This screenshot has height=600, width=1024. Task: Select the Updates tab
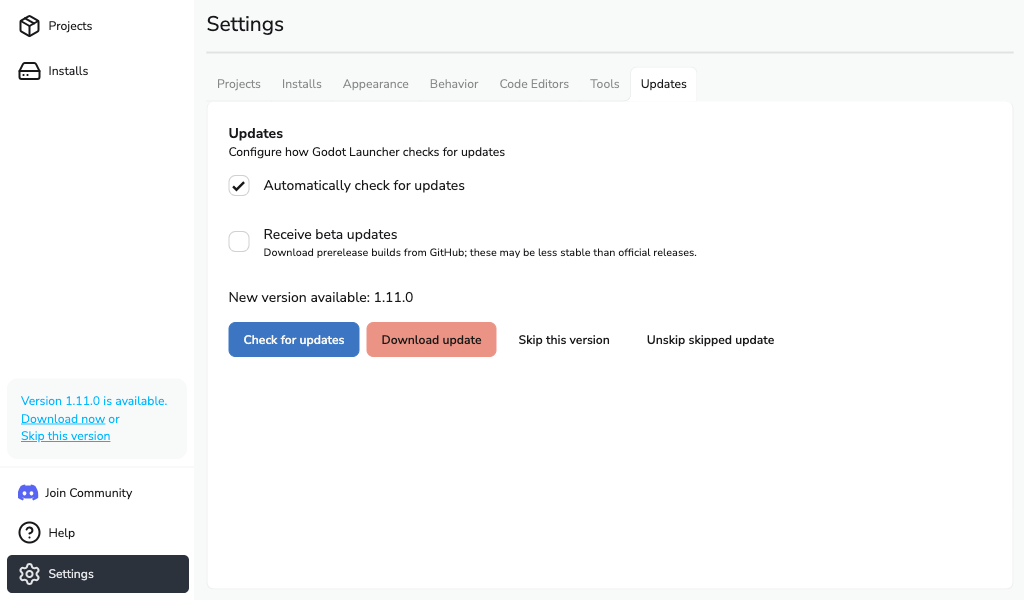coord(664,84)
